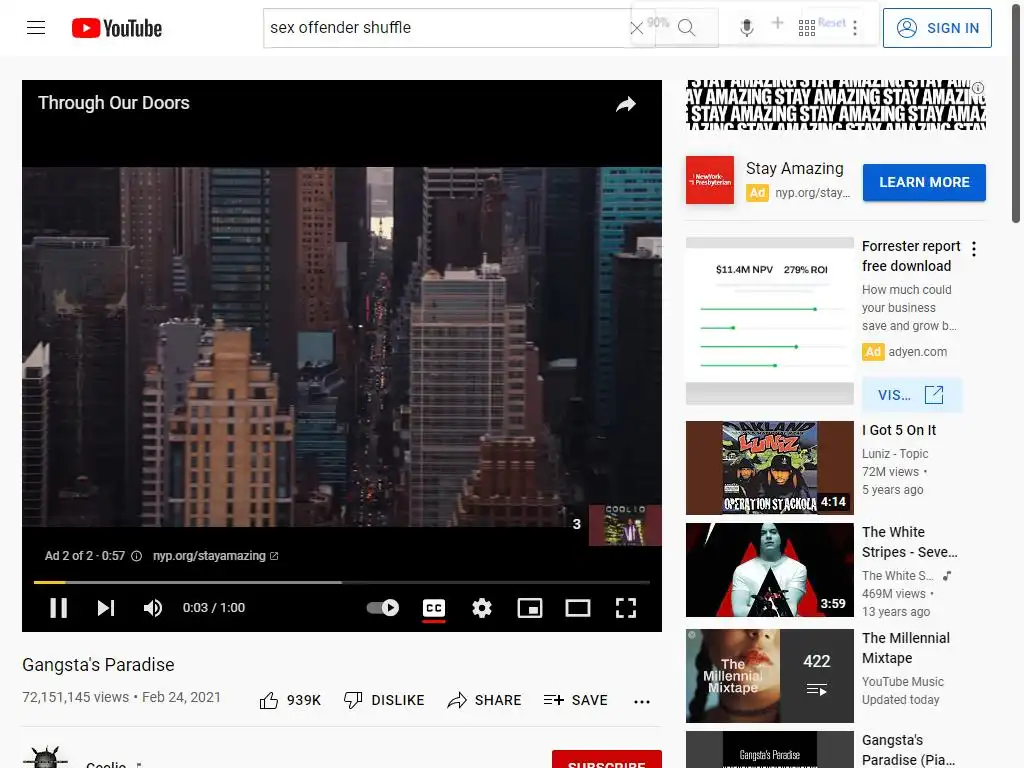Screen dimensions: 1024x768
Task: Seek on the video progress bar
Action: (x=342, y=582)
